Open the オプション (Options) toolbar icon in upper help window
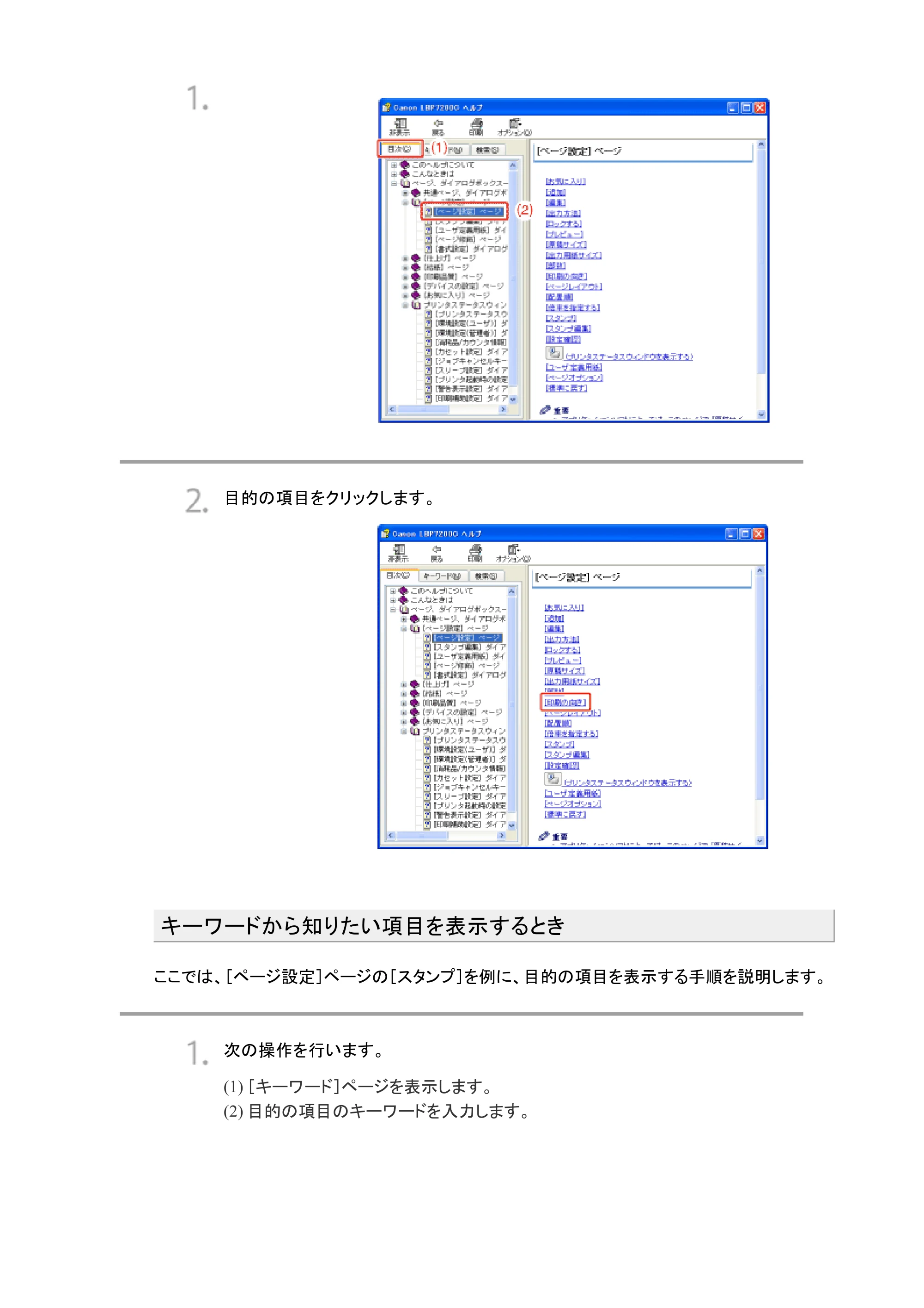The image size is (924, 1308). [x=515, y=123]
